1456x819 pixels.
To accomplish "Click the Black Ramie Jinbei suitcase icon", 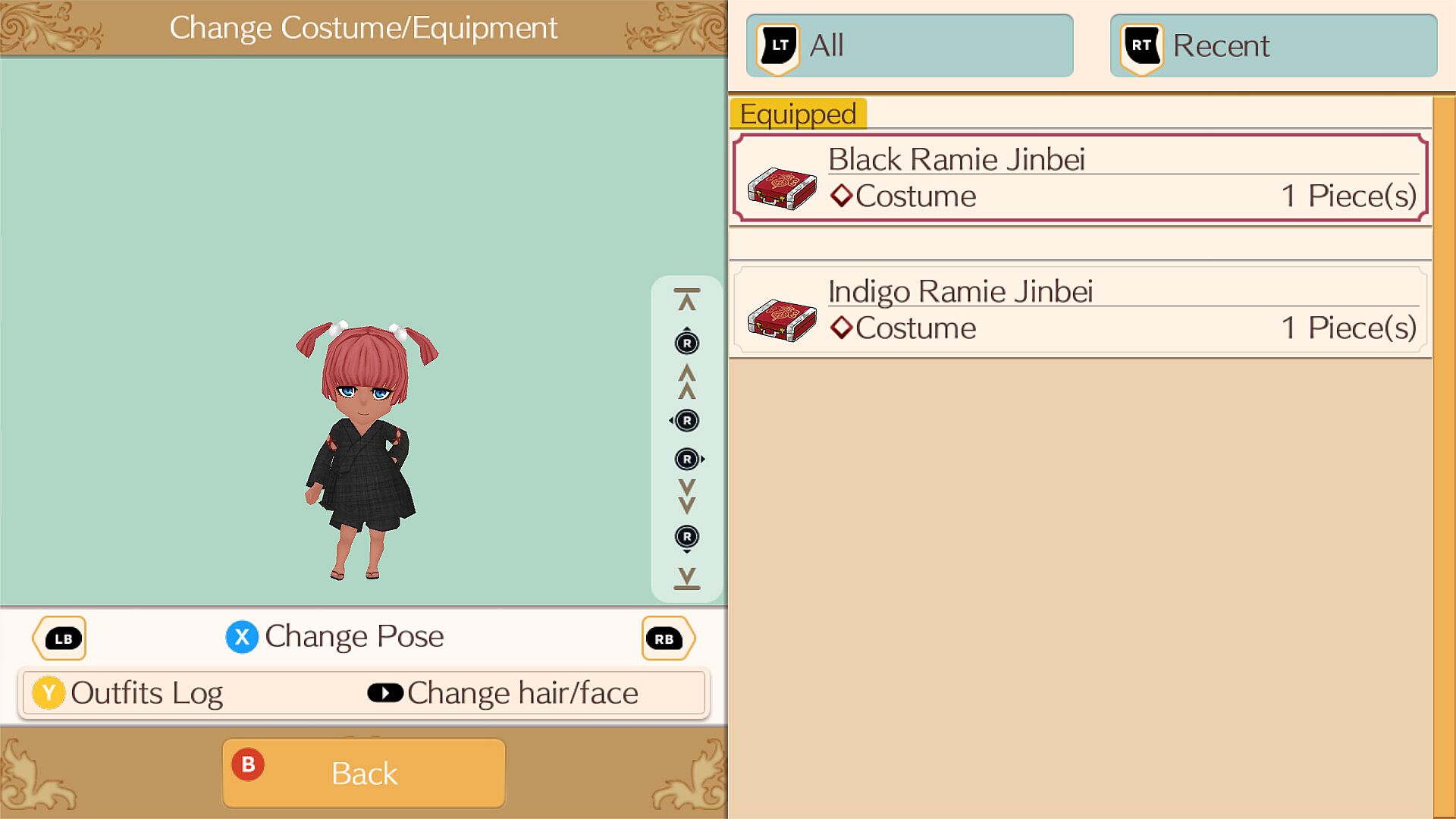I will pos(782,188).
